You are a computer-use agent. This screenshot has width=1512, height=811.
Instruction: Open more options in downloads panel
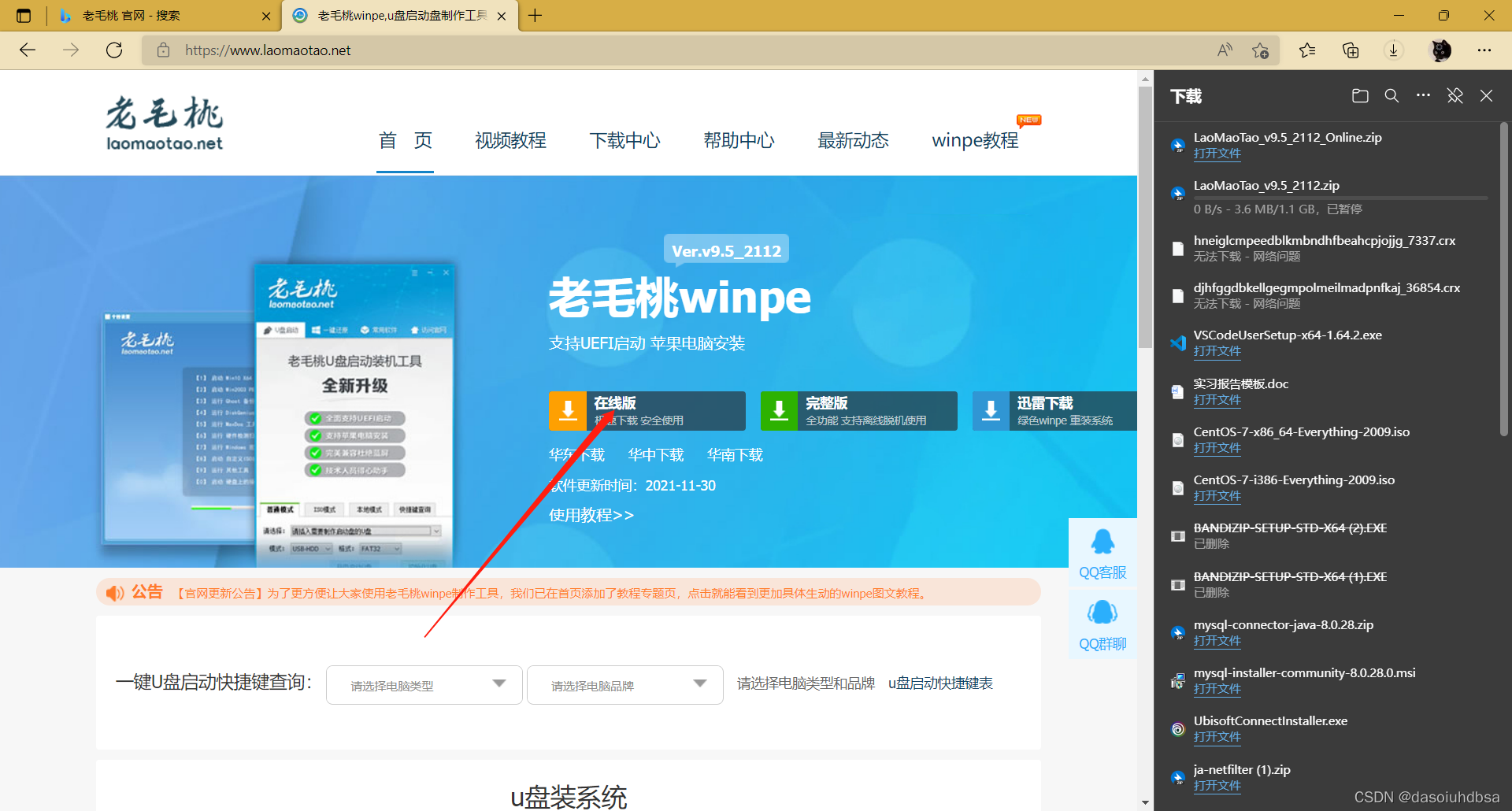pos(1423,96)
